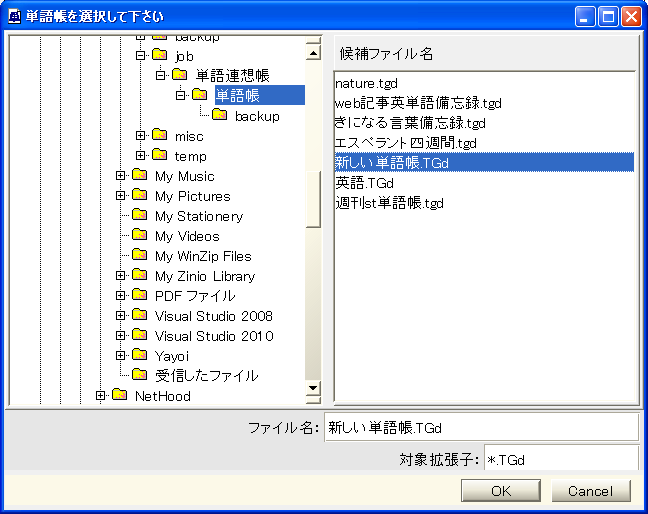Expand the Visual Studio 2008 node
This screenshot has height=514, width=648.
(x=121, y=315)
